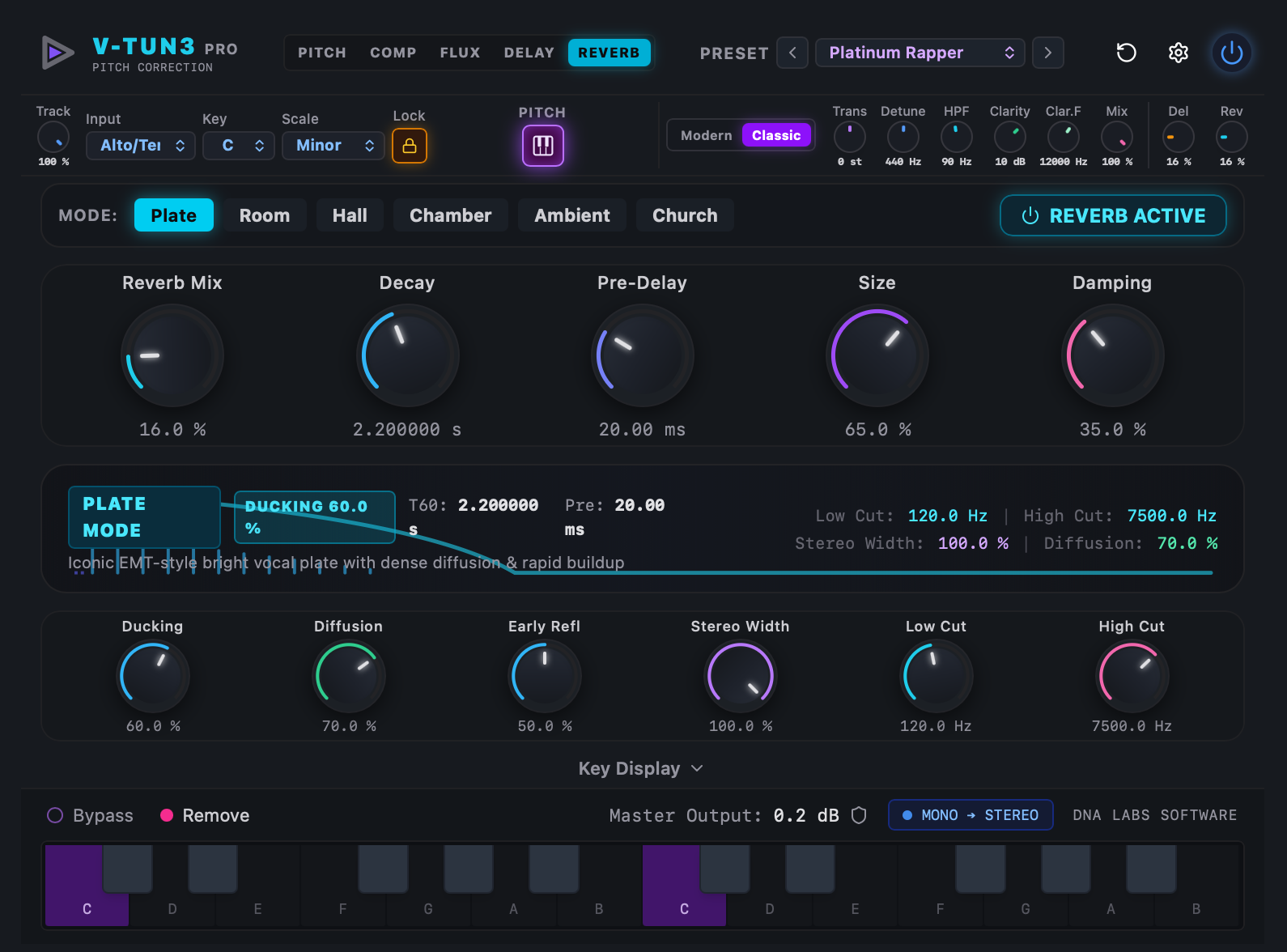Select the Church reverb mode
The width and height of the screenshot is (1287, 952).
click(685, 215)
